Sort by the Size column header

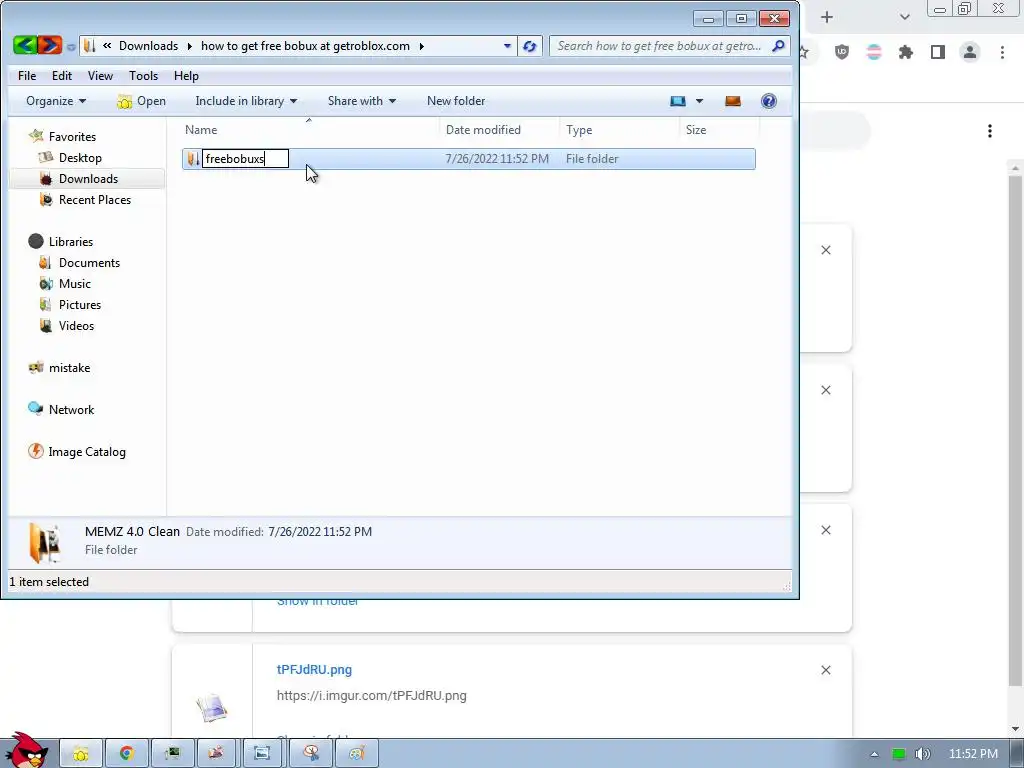point(719,129)
